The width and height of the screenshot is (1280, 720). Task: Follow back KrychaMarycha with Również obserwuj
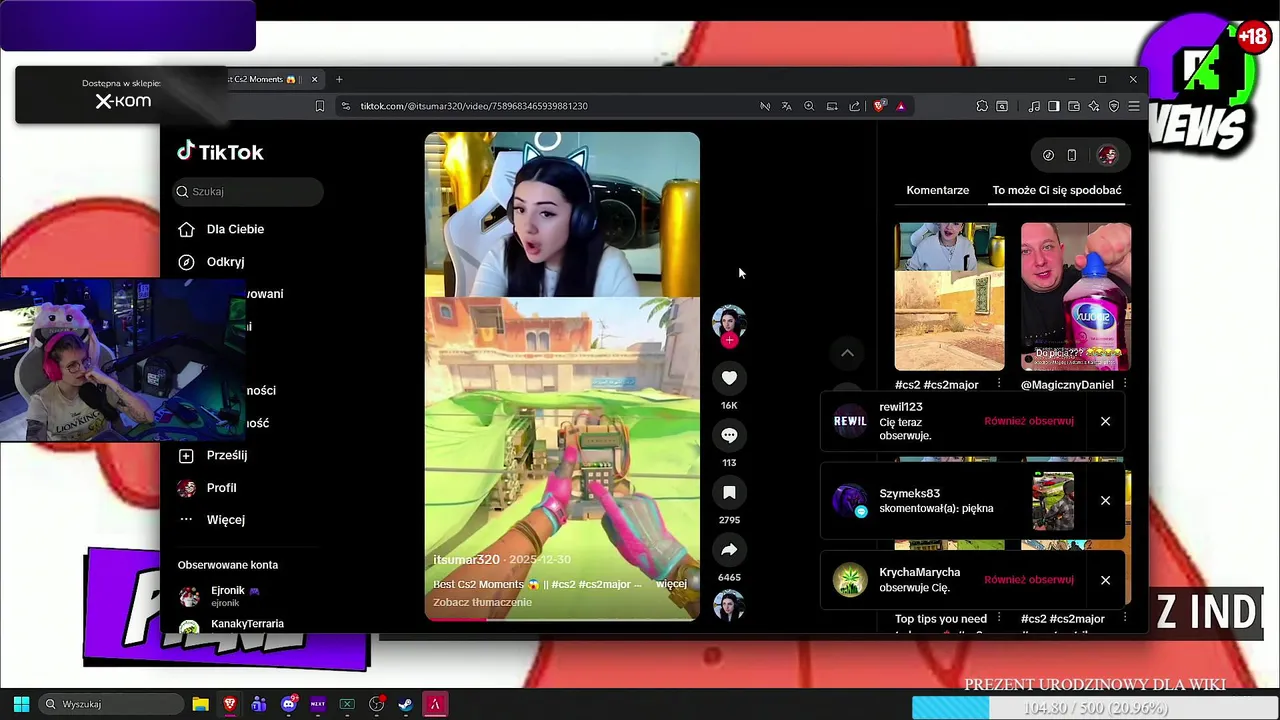1028,580
